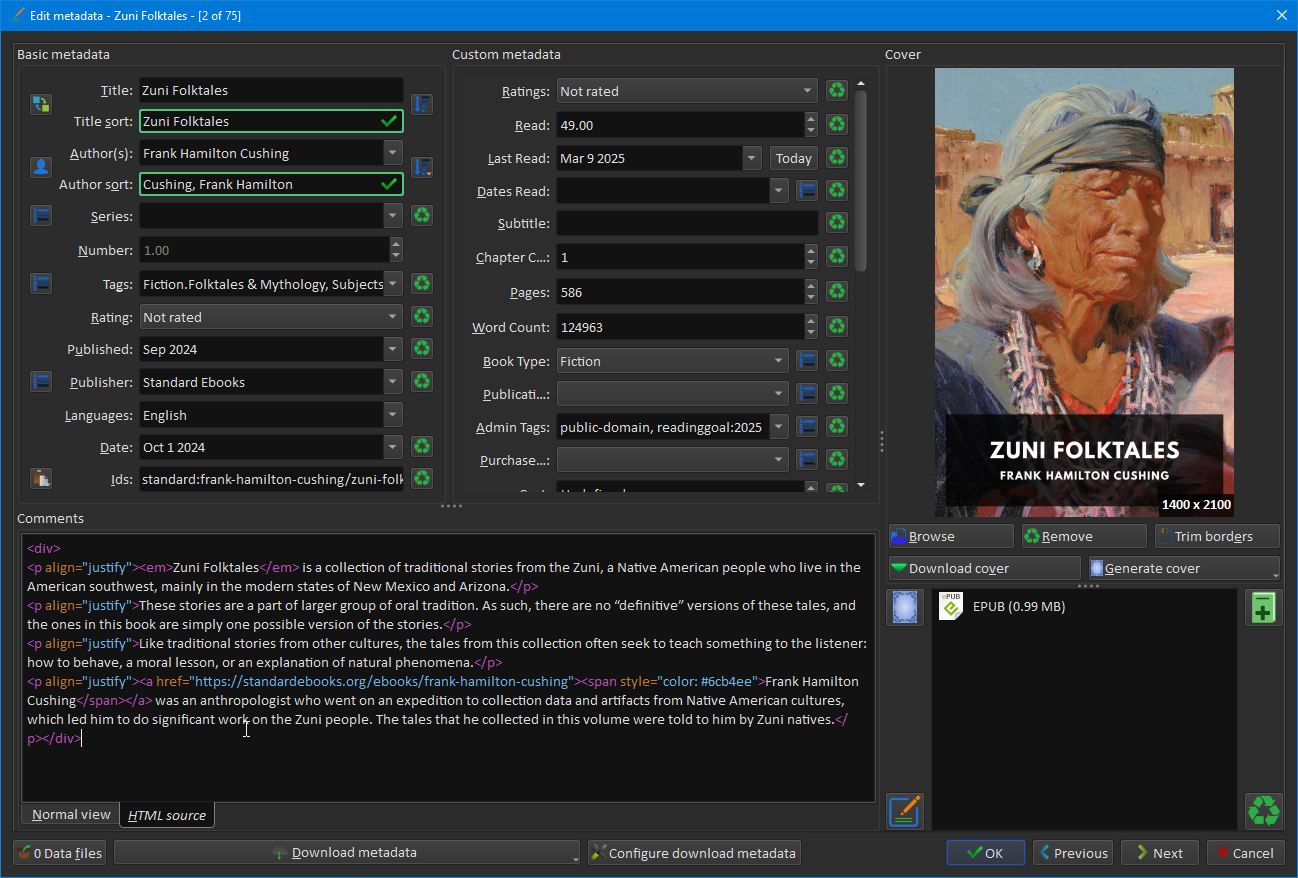Open the manage authors icon
The image size is (1298, 878).
41,167
